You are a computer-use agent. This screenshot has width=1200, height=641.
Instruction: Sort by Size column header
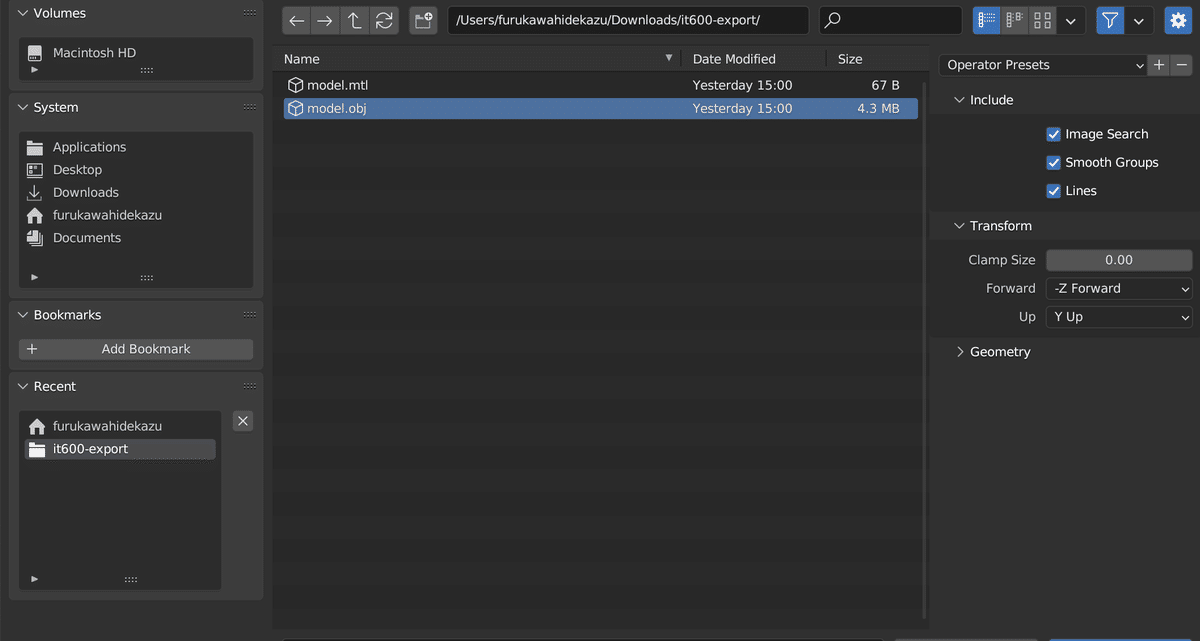[x=872, y=59]
